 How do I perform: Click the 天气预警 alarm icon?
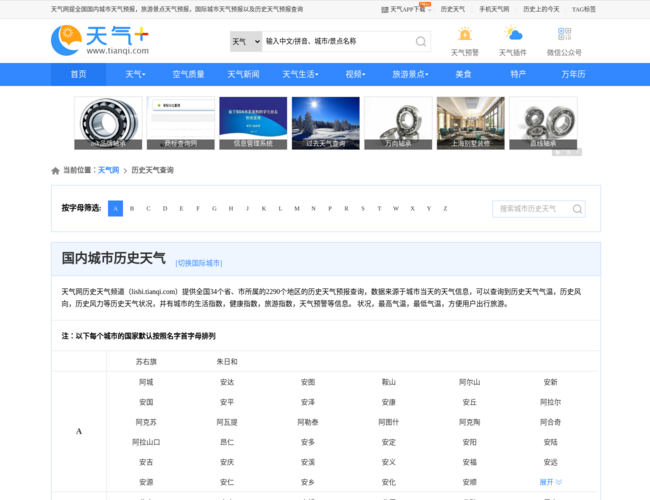[465, 34]
